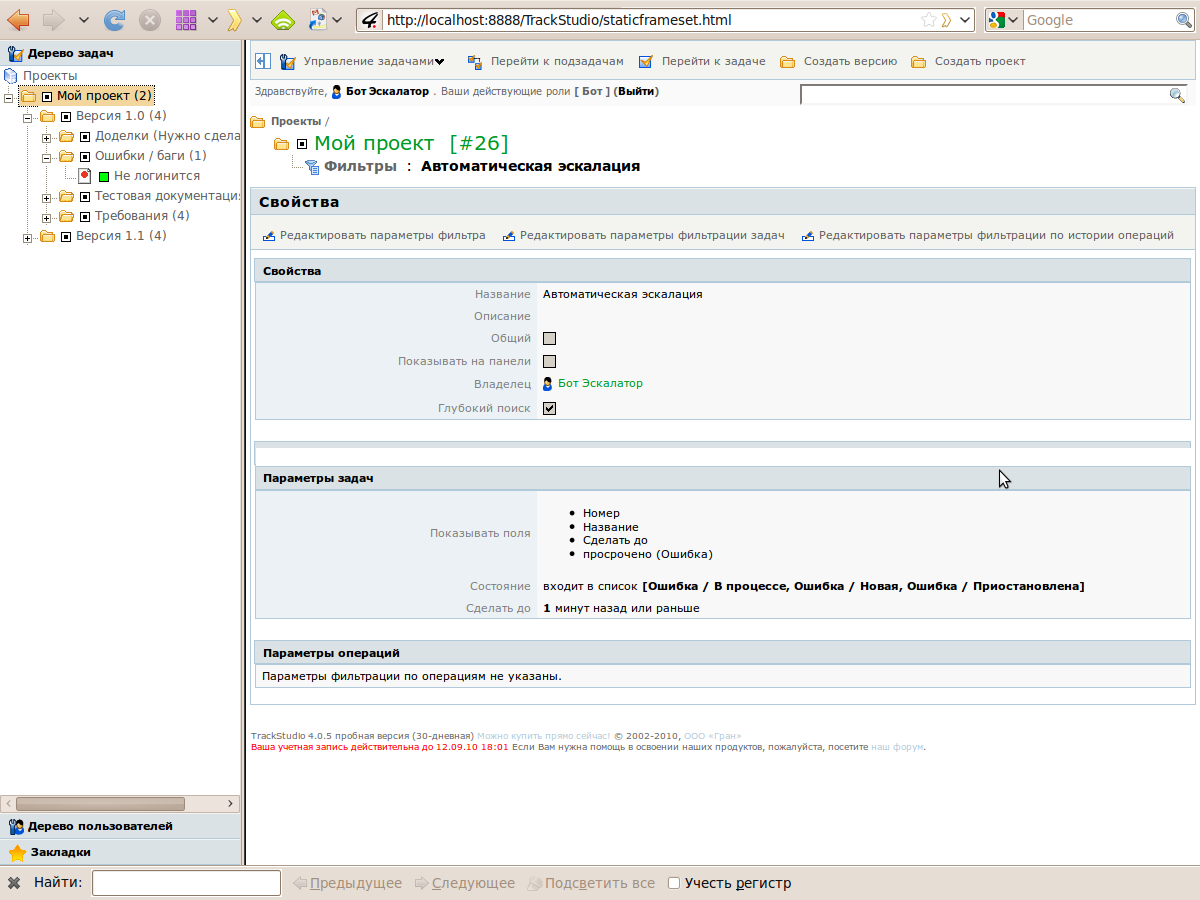Click the 'Перейти к задаче' icon
The image size is (1200, 900).
pos(645,62)
